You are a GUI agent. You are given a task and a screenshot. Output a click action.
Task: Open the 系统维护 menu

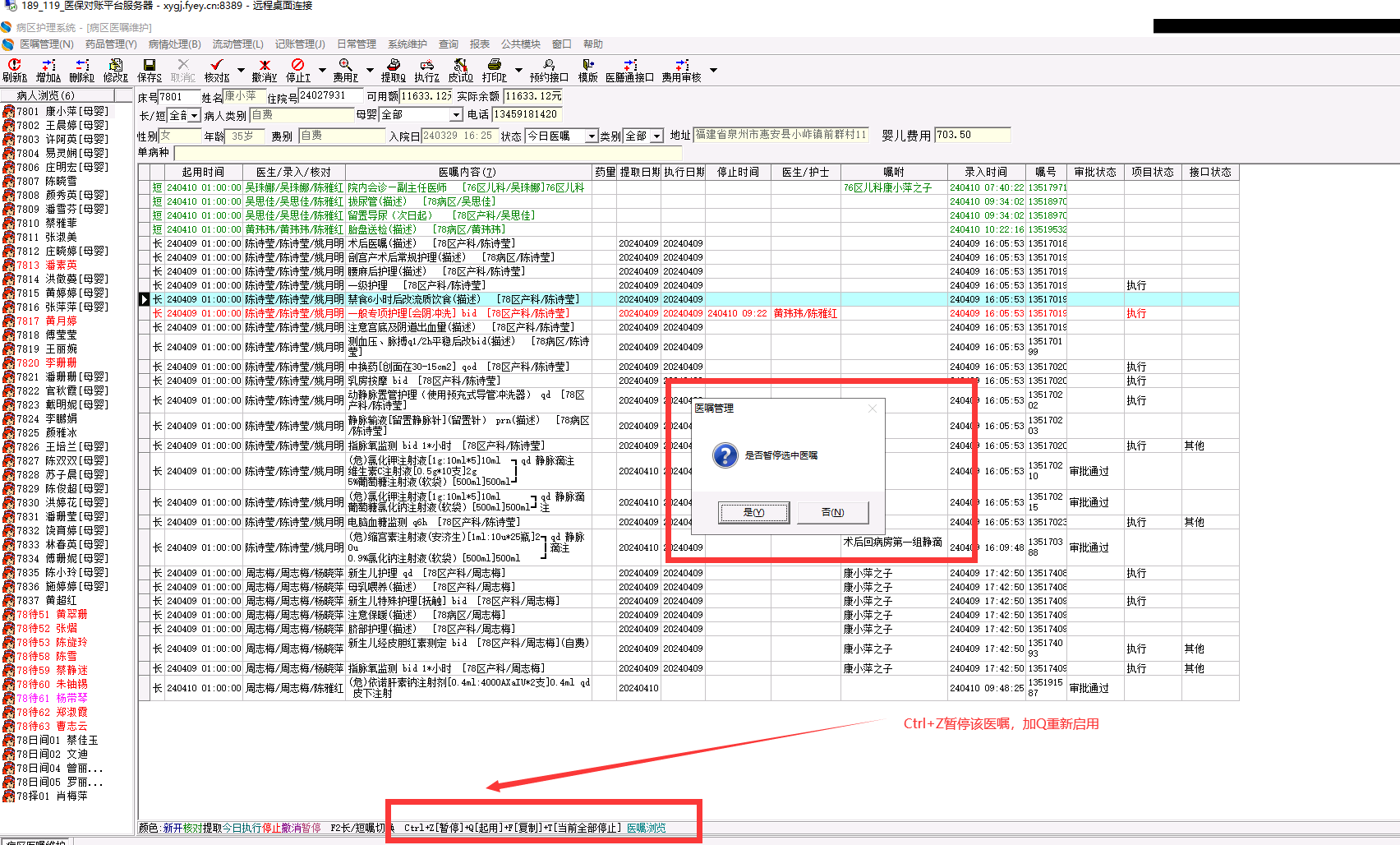pyautogui.click(x=408, y=44)
